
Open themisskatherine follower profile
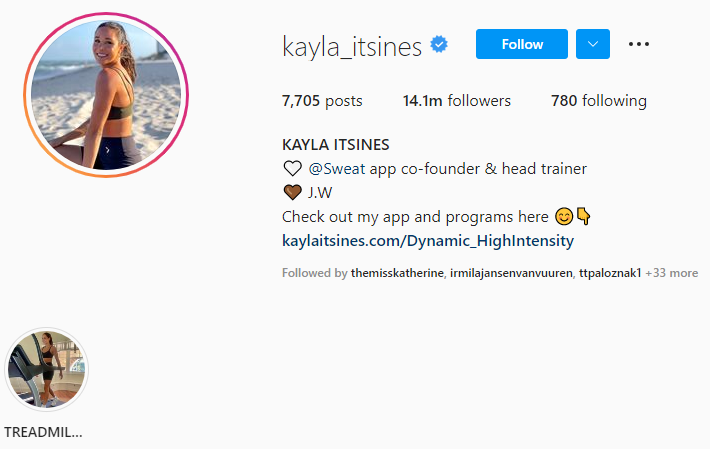click(x=397, y=273)
